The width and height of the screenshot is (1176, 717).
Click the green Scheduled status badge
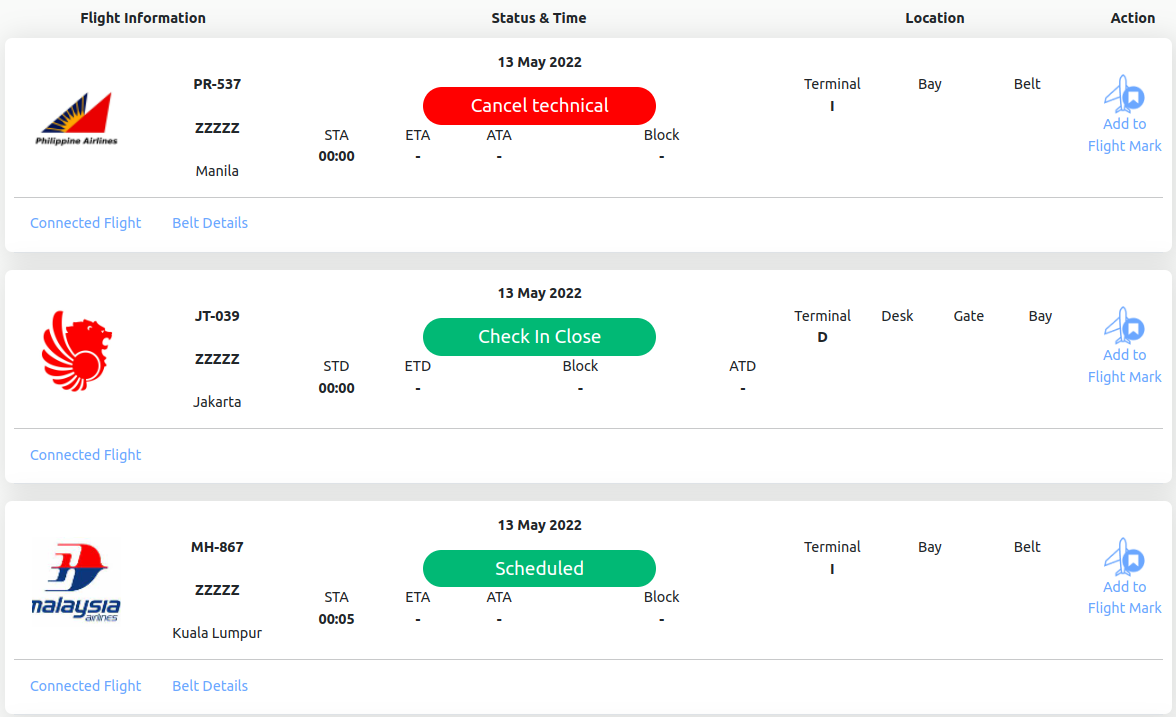(x=539, y=568)
